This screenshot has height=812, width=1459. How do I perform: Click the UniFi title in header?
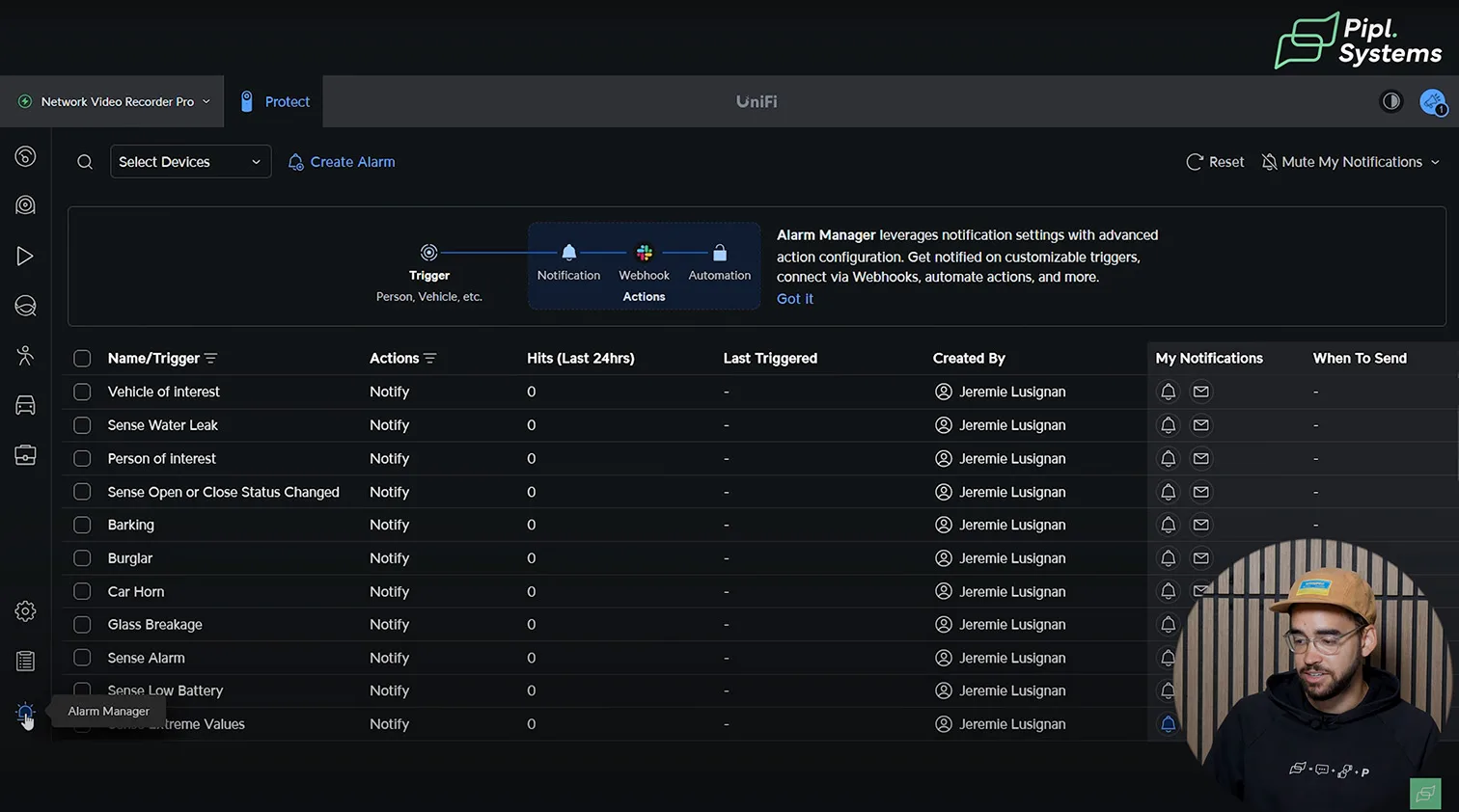(x=757, y=101)
